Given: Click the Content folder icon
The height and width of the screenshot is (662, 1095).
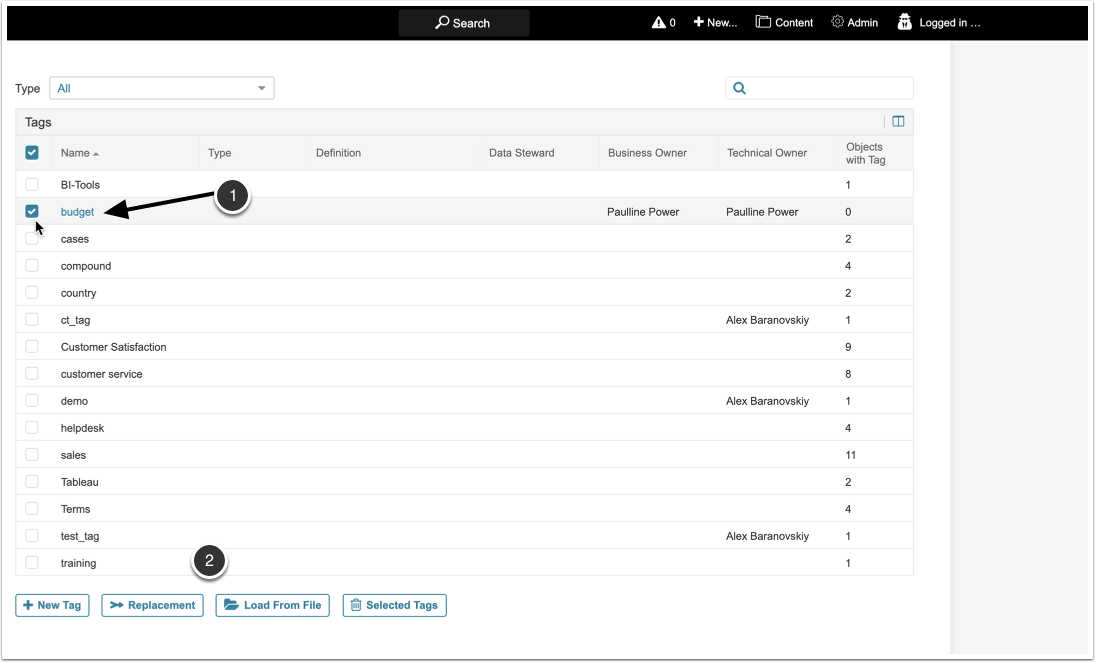Looking at the screenshot, I should [x=763, y=22].
